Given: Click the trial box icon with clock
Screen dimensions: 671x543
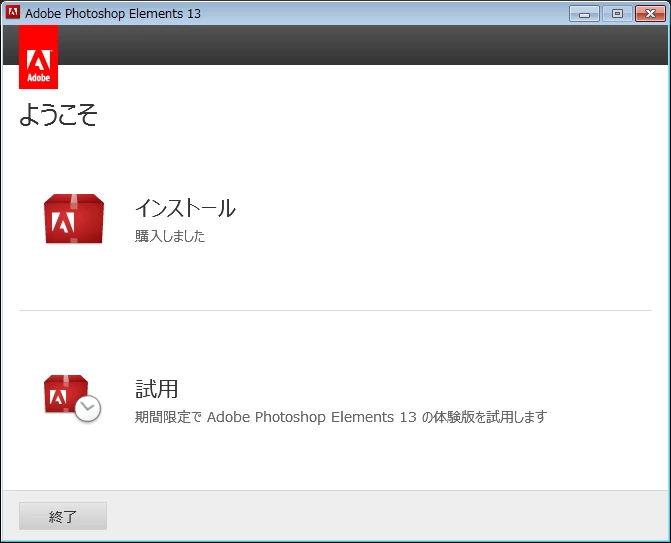Looking at the screenshot, I should point(72,398).
